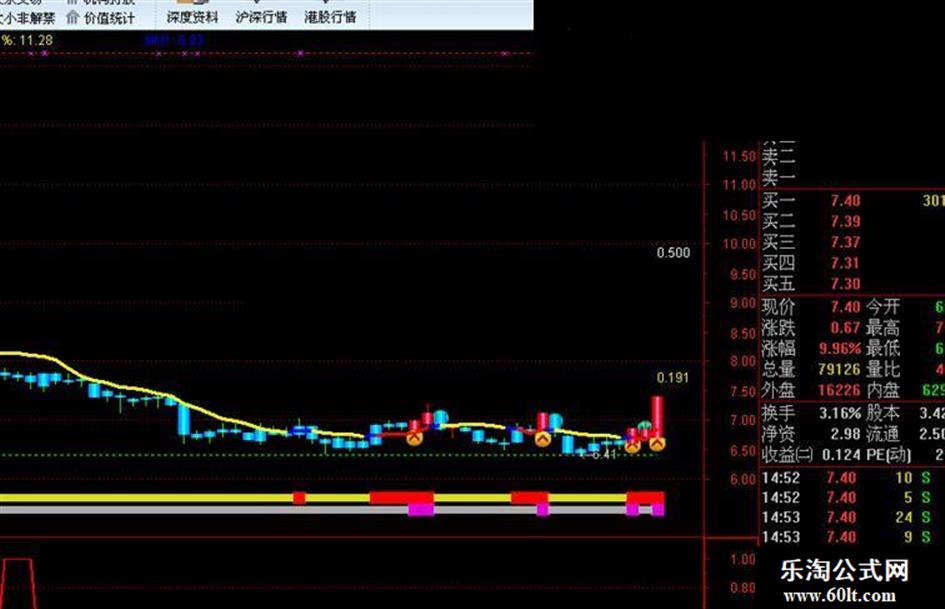Image resolution: width=945 pixels, height=609 pixels.
Task: Click the 净资 value 2.98
Action: pyautogui.click(x=846, y=434)
